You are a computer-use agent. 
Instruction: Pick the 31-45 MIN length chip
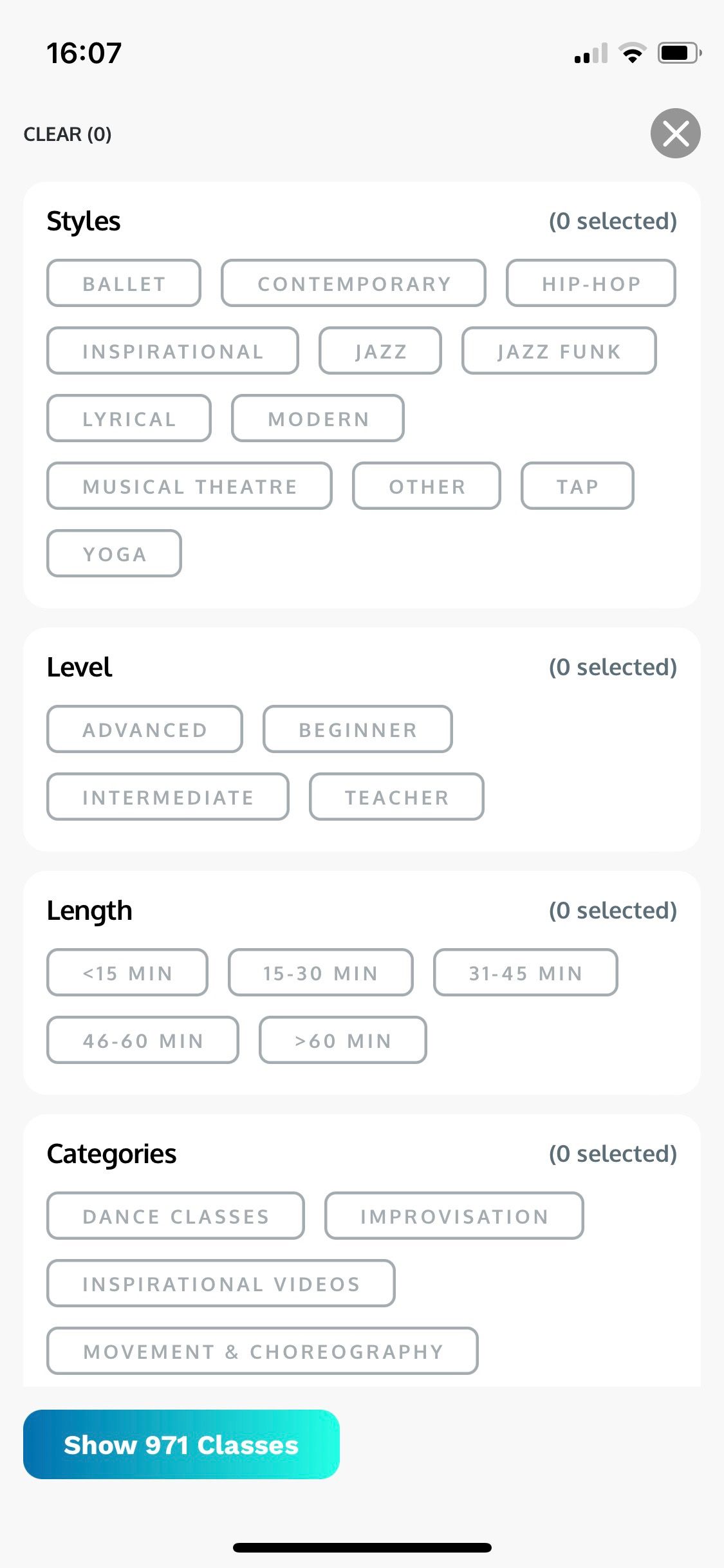tap(525, 973)
